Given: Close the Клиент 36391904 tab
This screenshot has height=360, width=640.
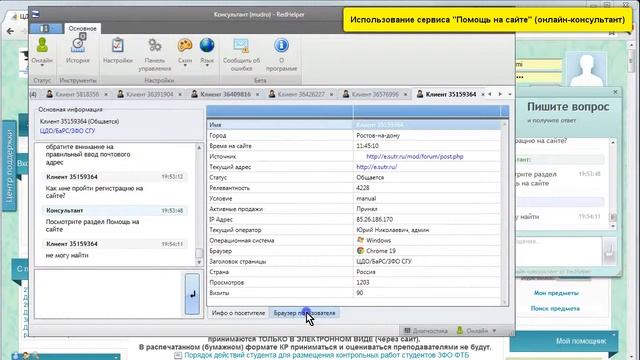Looking at the screenshot, I should click(x=180, y=95).
